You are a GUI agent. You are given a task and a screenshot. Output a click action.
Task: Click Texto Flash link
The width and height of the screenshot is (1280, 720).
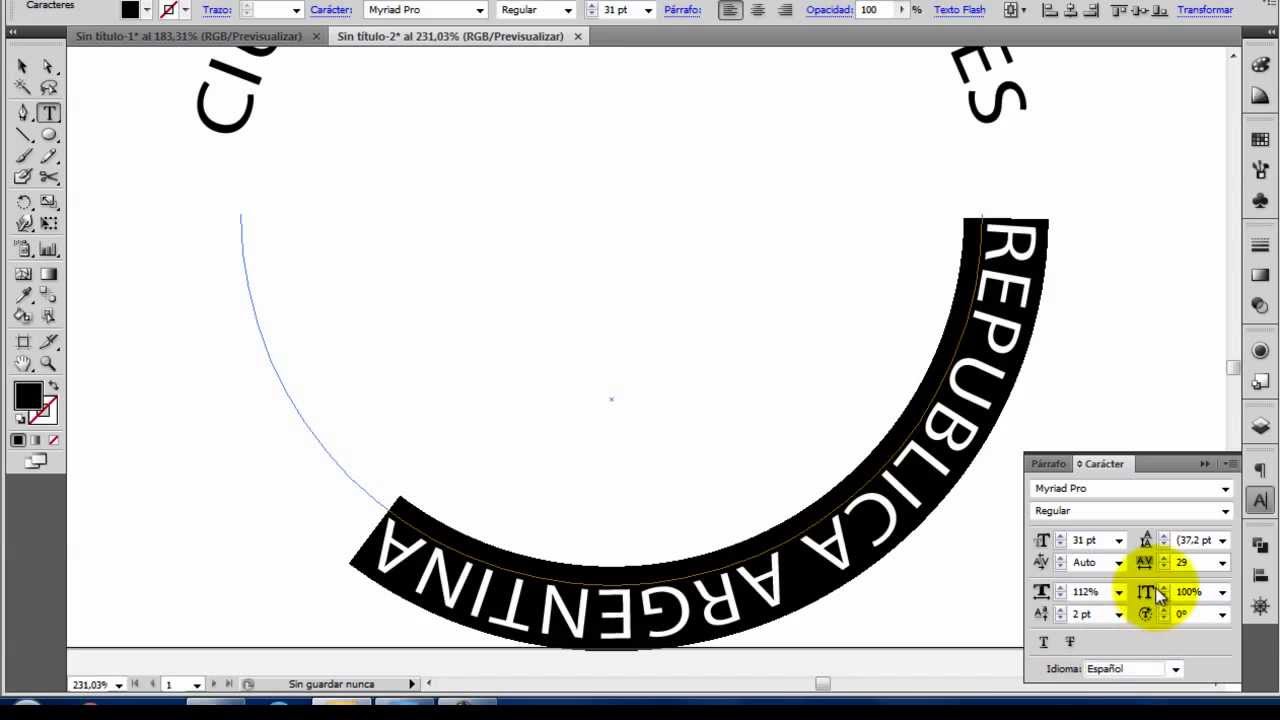tap(959, 10)
